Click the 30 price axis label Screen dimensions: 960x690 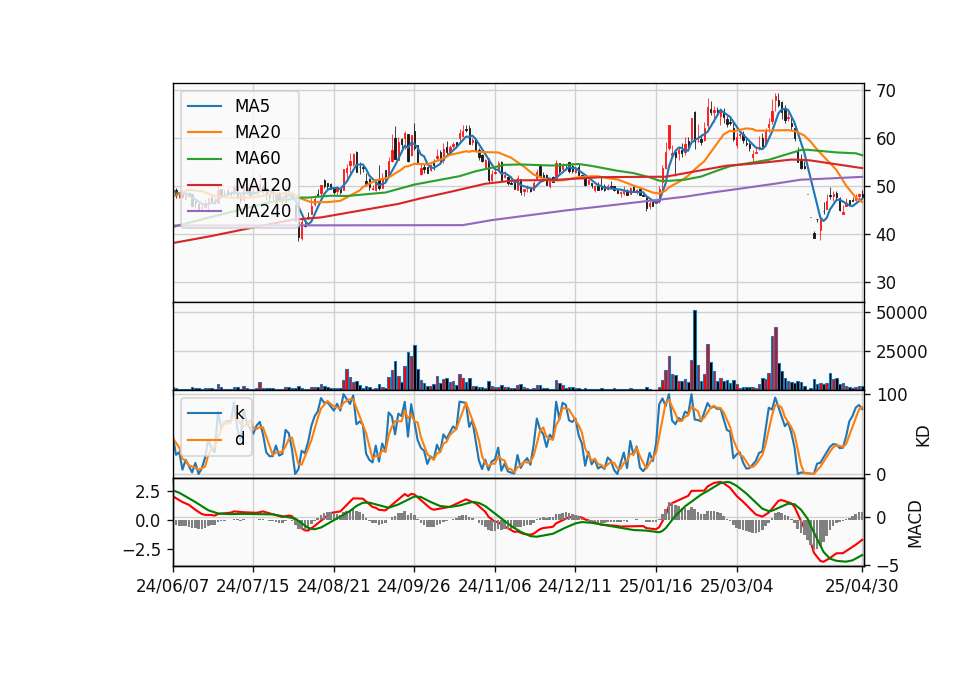pos(886,283)
